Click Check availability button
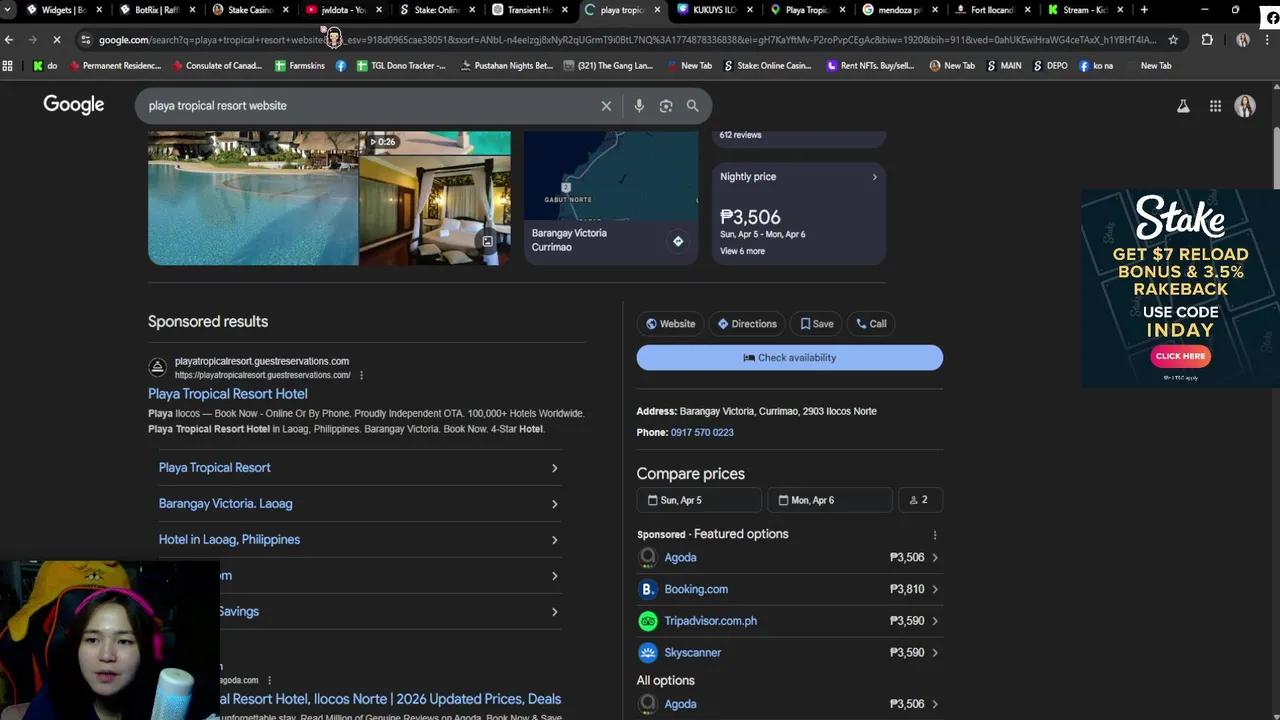The height and width of the screenshot is (720, 1280). (789, 358)
